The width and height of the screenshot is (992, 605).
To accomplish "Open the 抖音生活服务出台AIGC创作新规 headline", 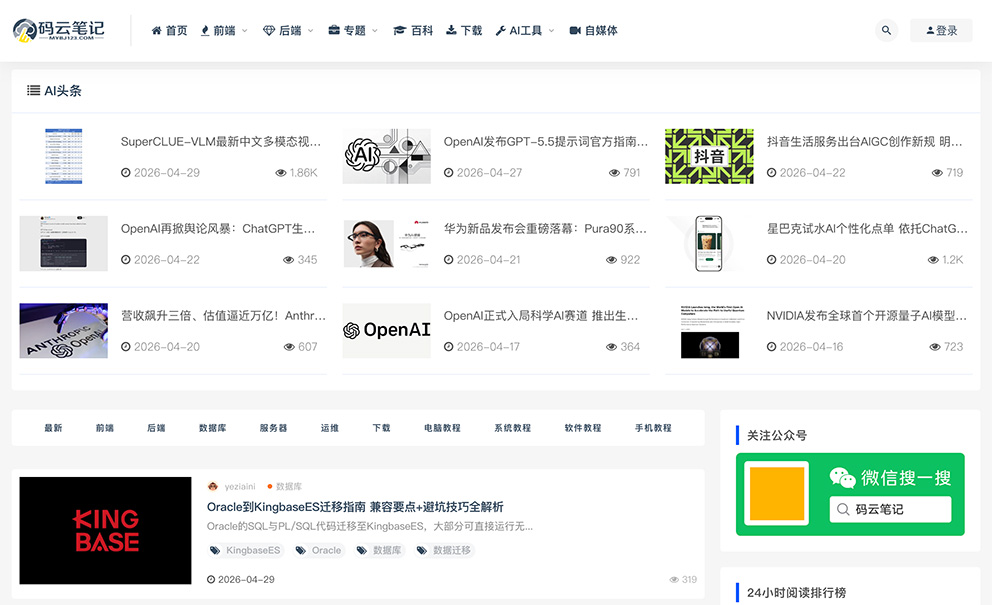I will click(x=864, y=142).
